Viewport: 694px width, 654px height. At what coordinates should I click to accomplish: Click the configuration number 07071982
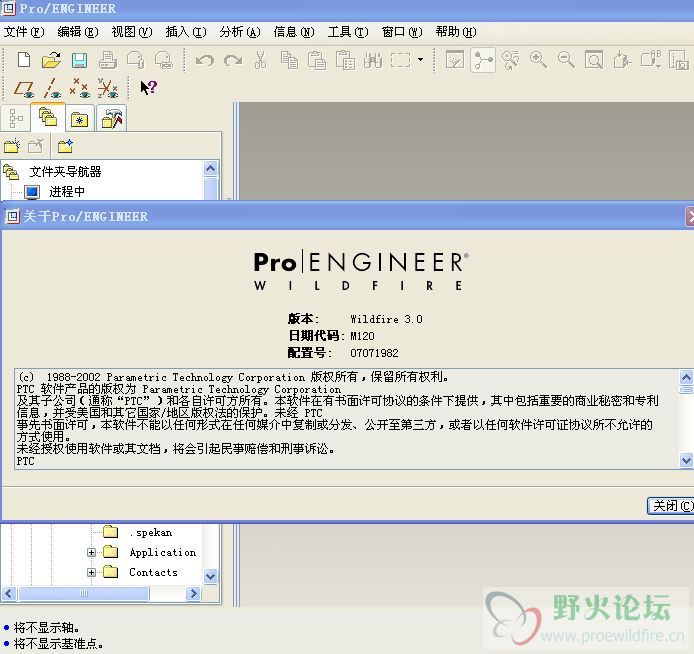pos(374,353)
